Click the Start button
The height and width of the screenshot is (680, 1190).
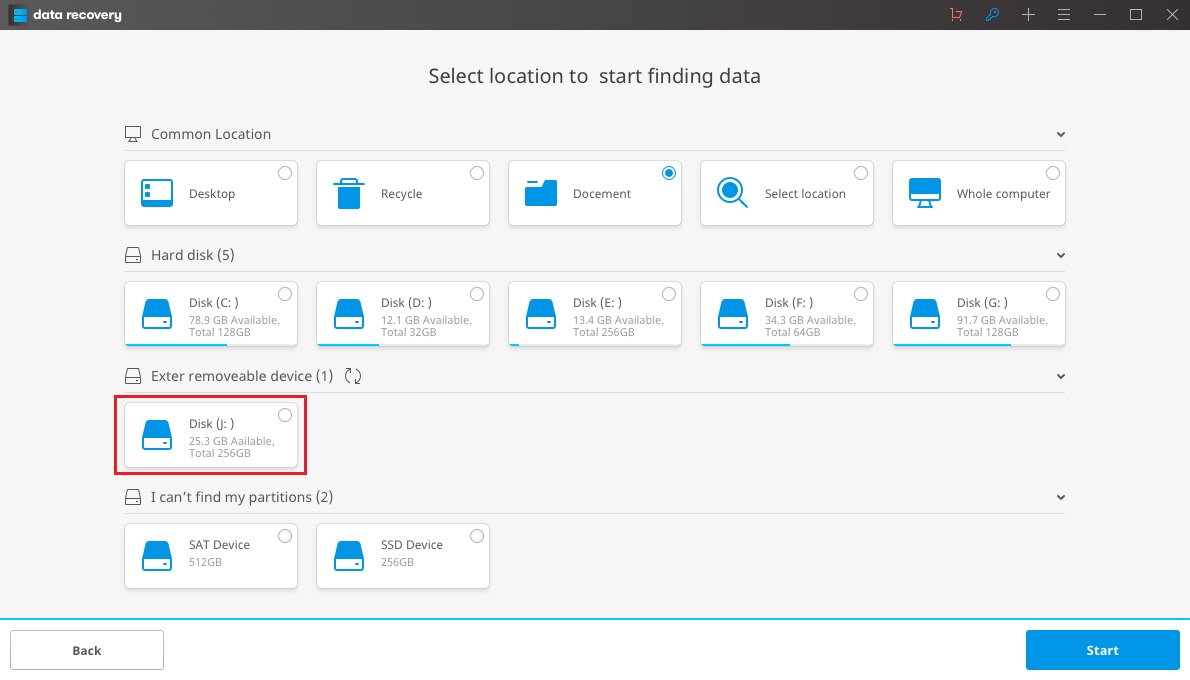point(1102,650)
